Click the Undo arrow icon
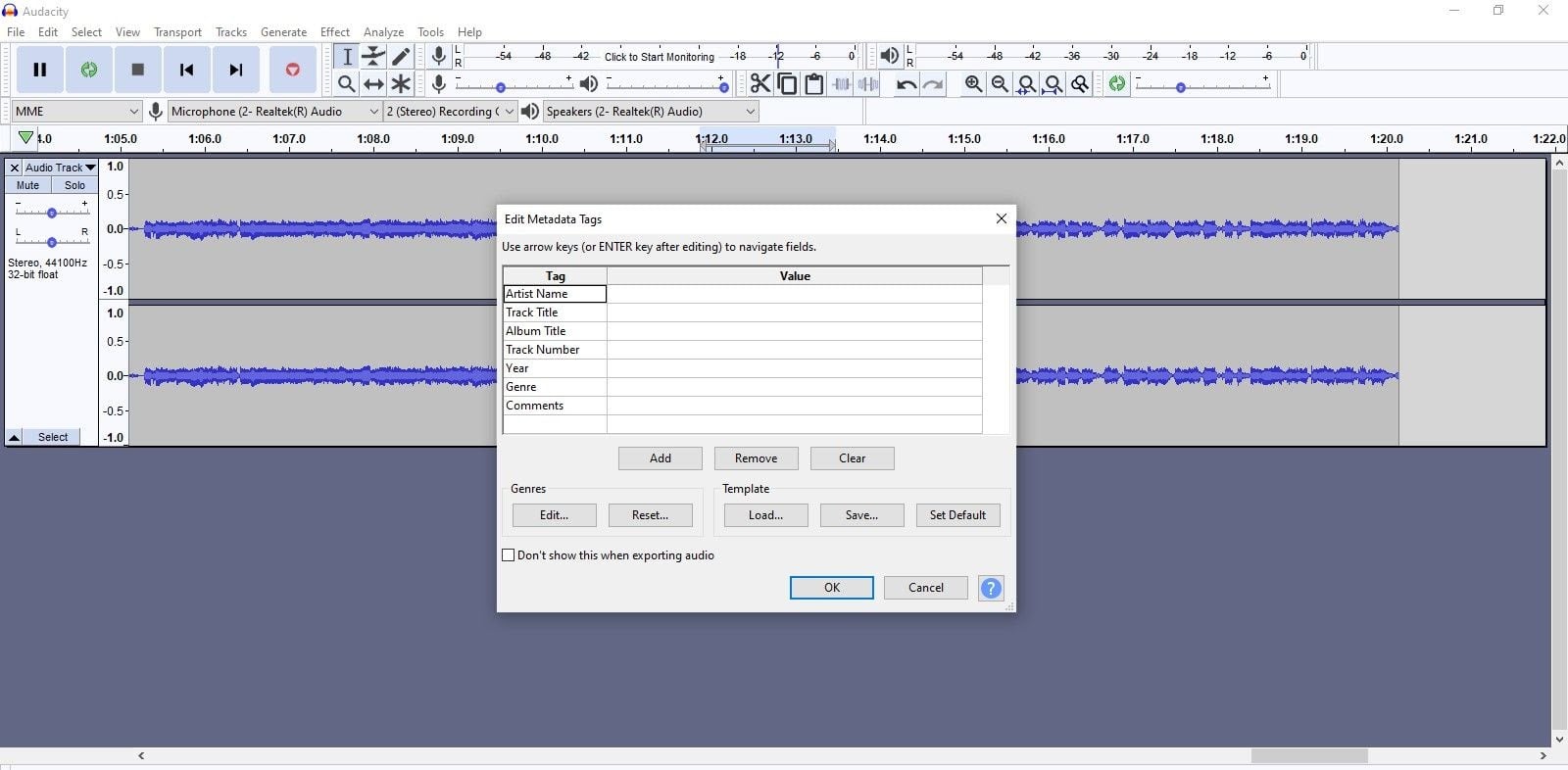Viewport: 1568px width, 770px height. [x=906, y=84]
